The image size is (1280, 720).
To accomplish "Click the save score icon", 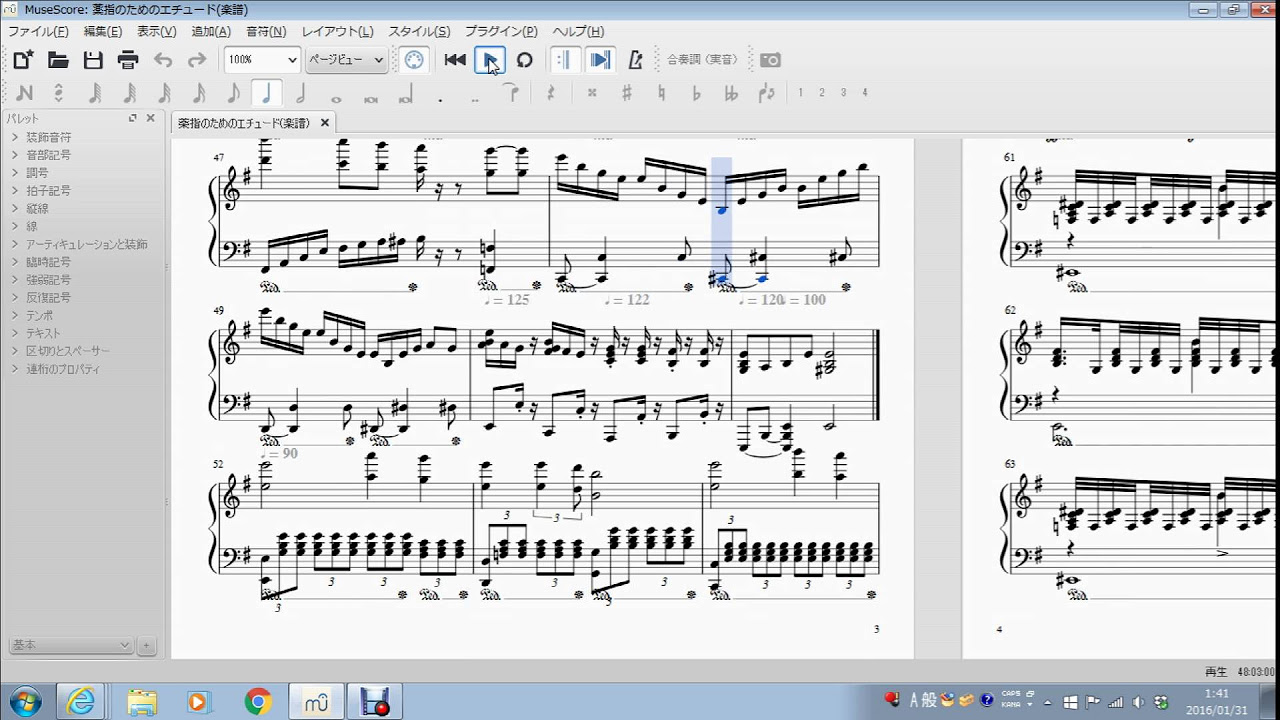I will click(x=93, y=60).
